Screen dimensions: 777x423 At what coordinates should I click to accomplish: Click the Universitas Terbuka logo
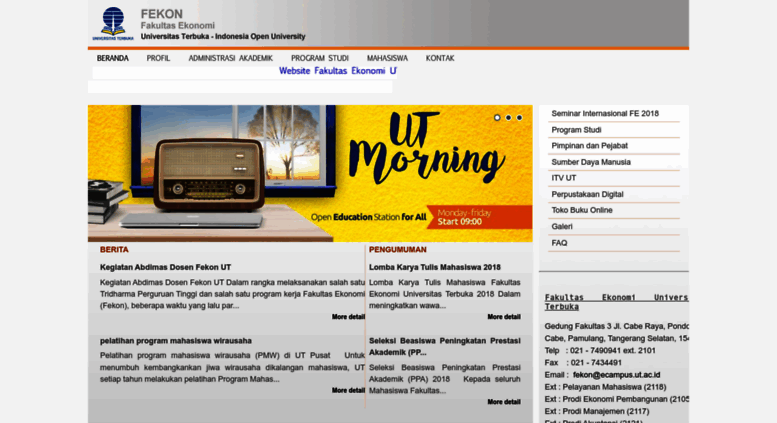pyautogui.click(x=113, y=24)
